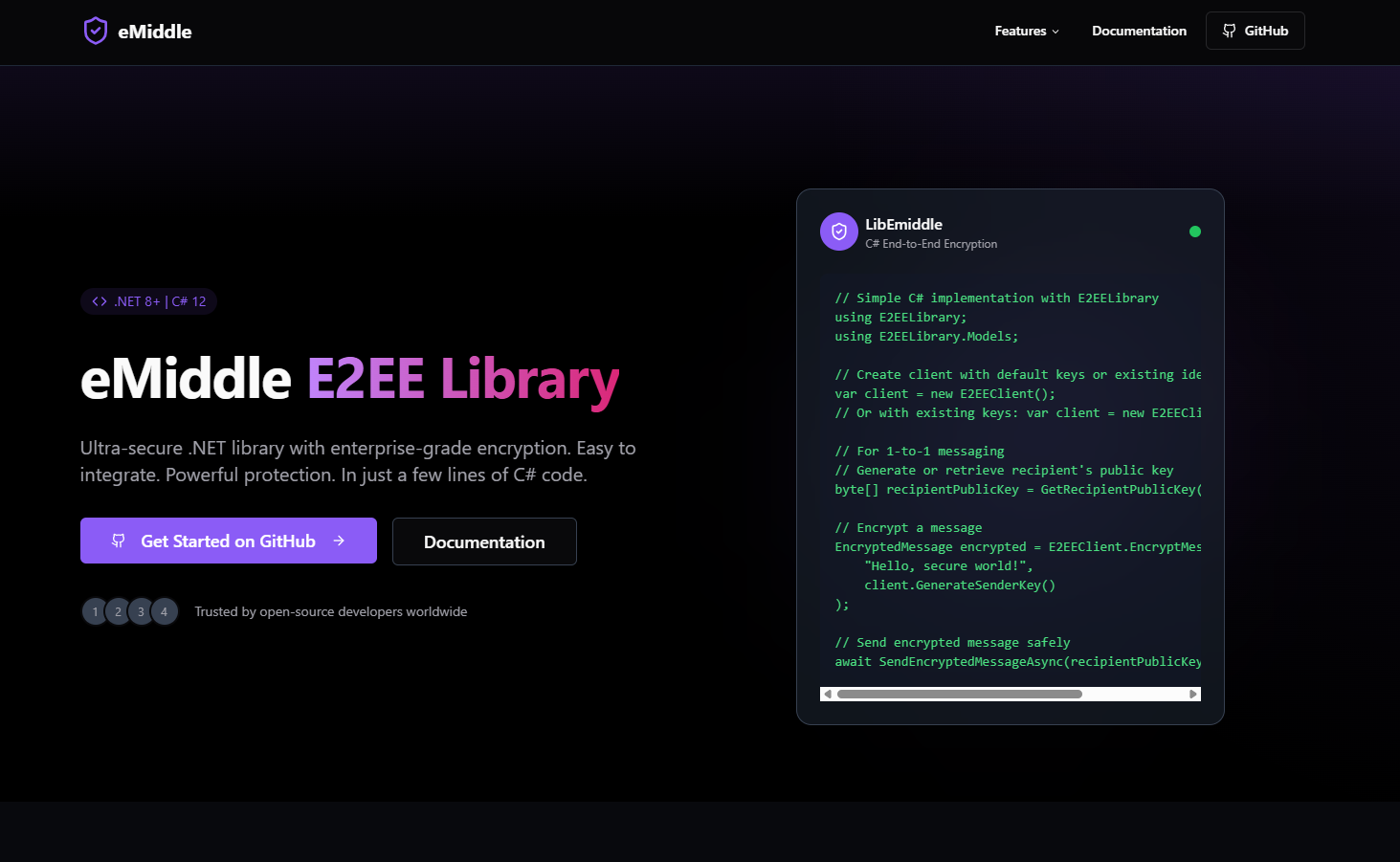
Task: Expand the .NET 8+ | C# 12 badge
Action: pyautogui.click(x=148, y=301)
